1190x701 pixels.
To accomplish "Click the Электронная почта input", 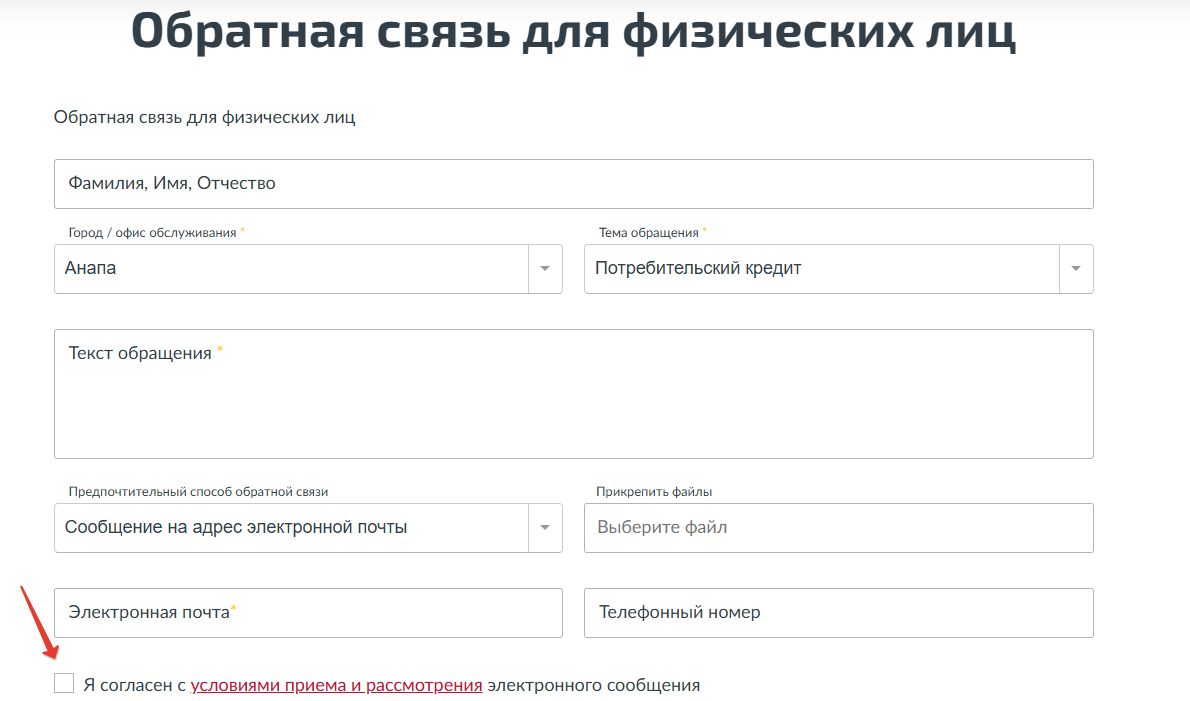I will coord(308,613).
